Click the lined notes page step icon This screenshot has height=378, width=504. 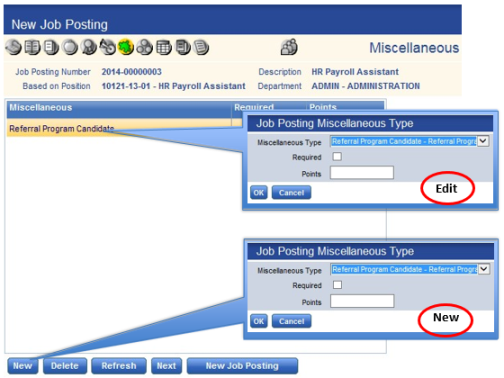pyautogui.click(x=201, y=47)
